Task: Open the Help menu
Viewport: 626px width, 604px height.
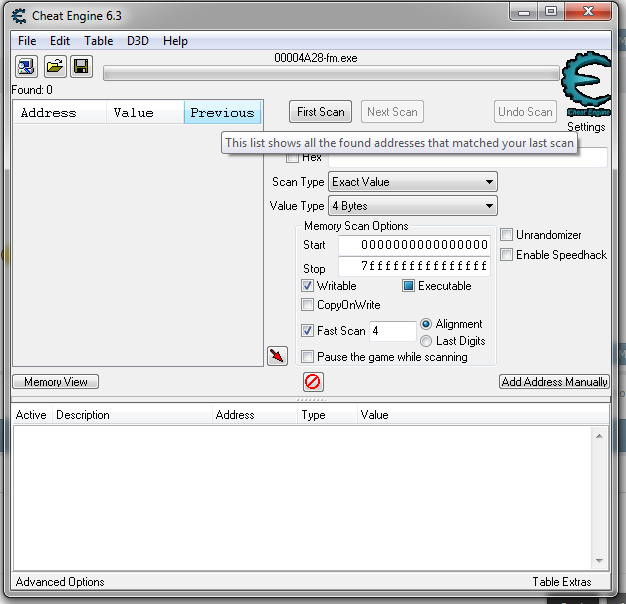Action: [x=175, y=41]
